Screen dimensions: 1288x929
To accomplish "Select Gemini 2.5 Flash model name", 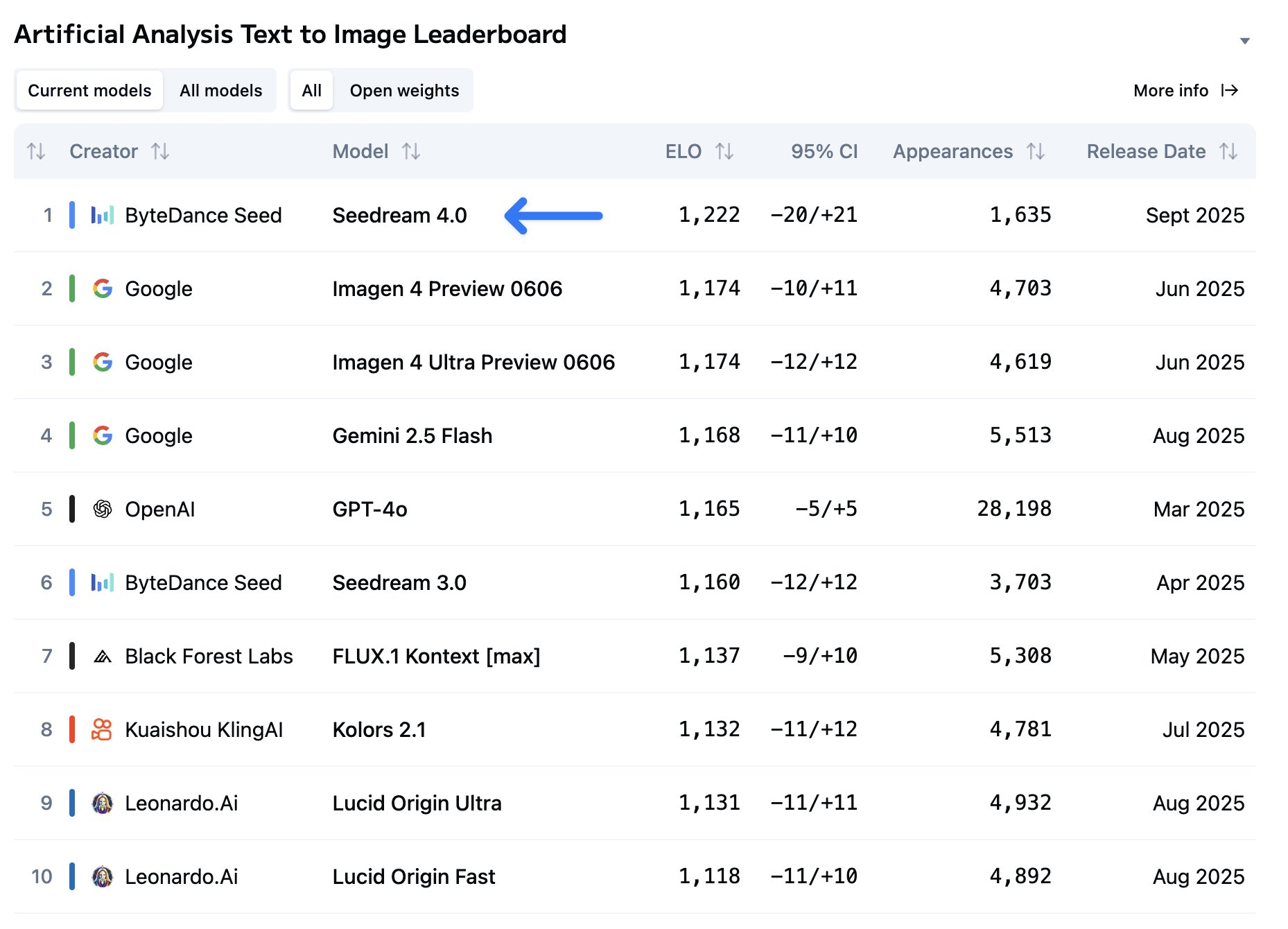I will tap(412, 436).
